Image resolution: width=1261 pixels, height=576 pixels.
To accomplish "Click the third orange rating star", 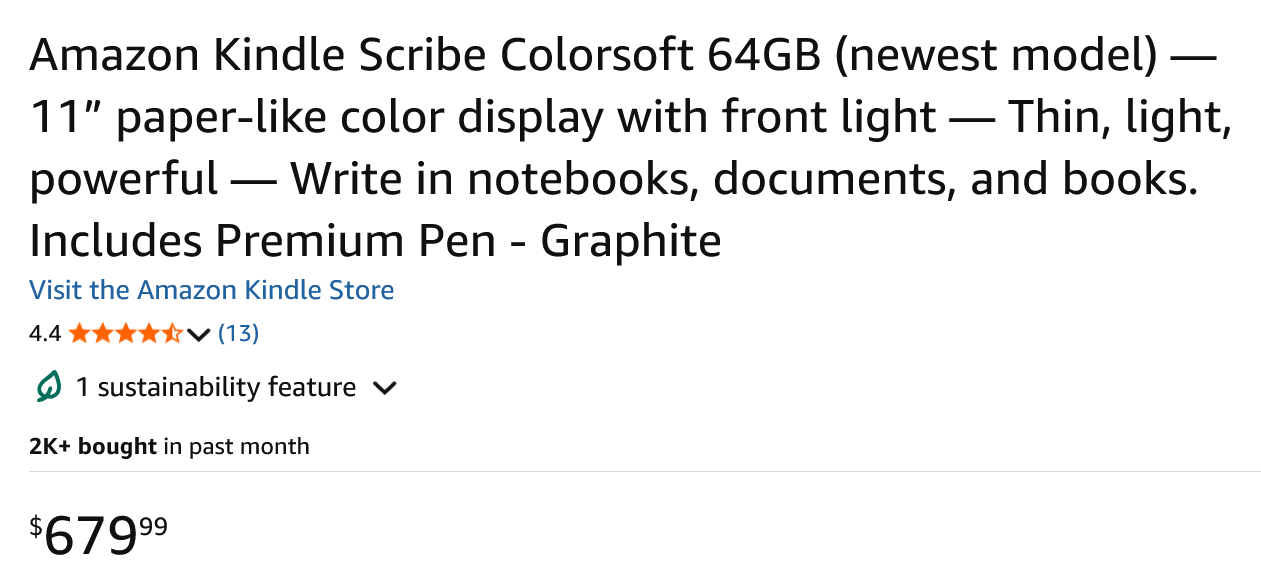I will pos(126,333).
